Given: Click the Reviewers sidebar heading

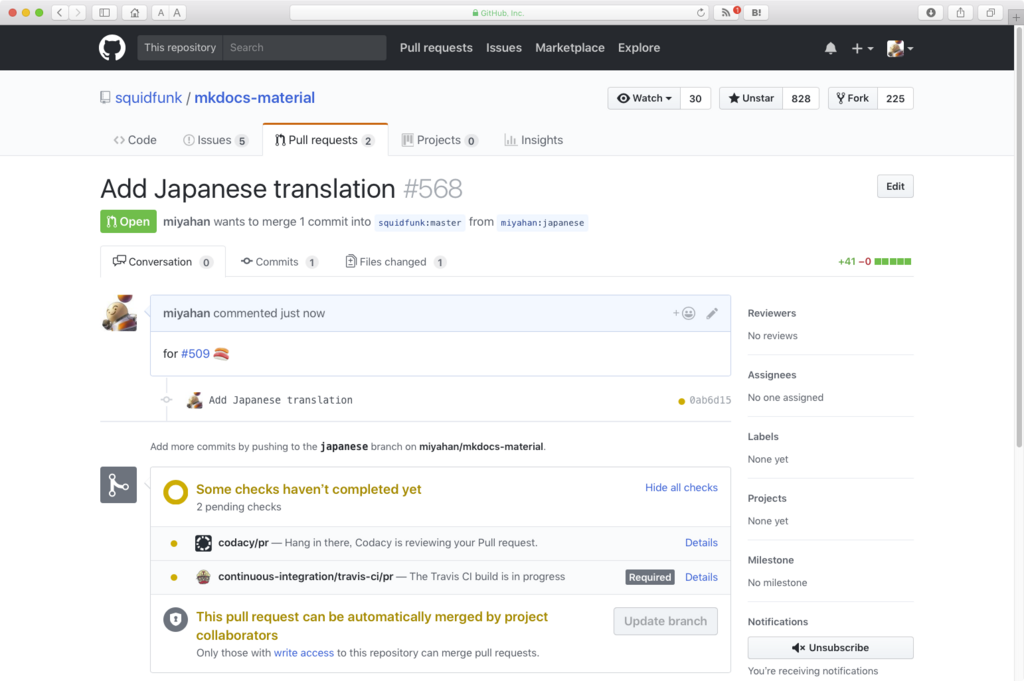Looking at the screenshot, I should (771, 313).
